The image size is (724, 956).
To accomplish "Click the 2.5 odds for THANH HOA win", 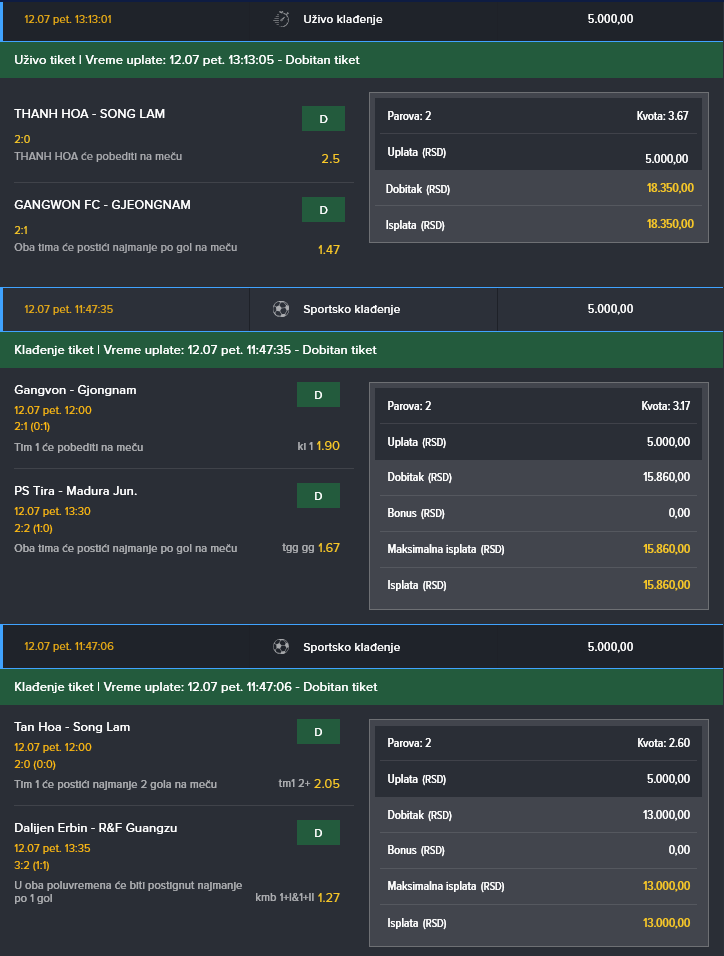I will pos(330,159).
